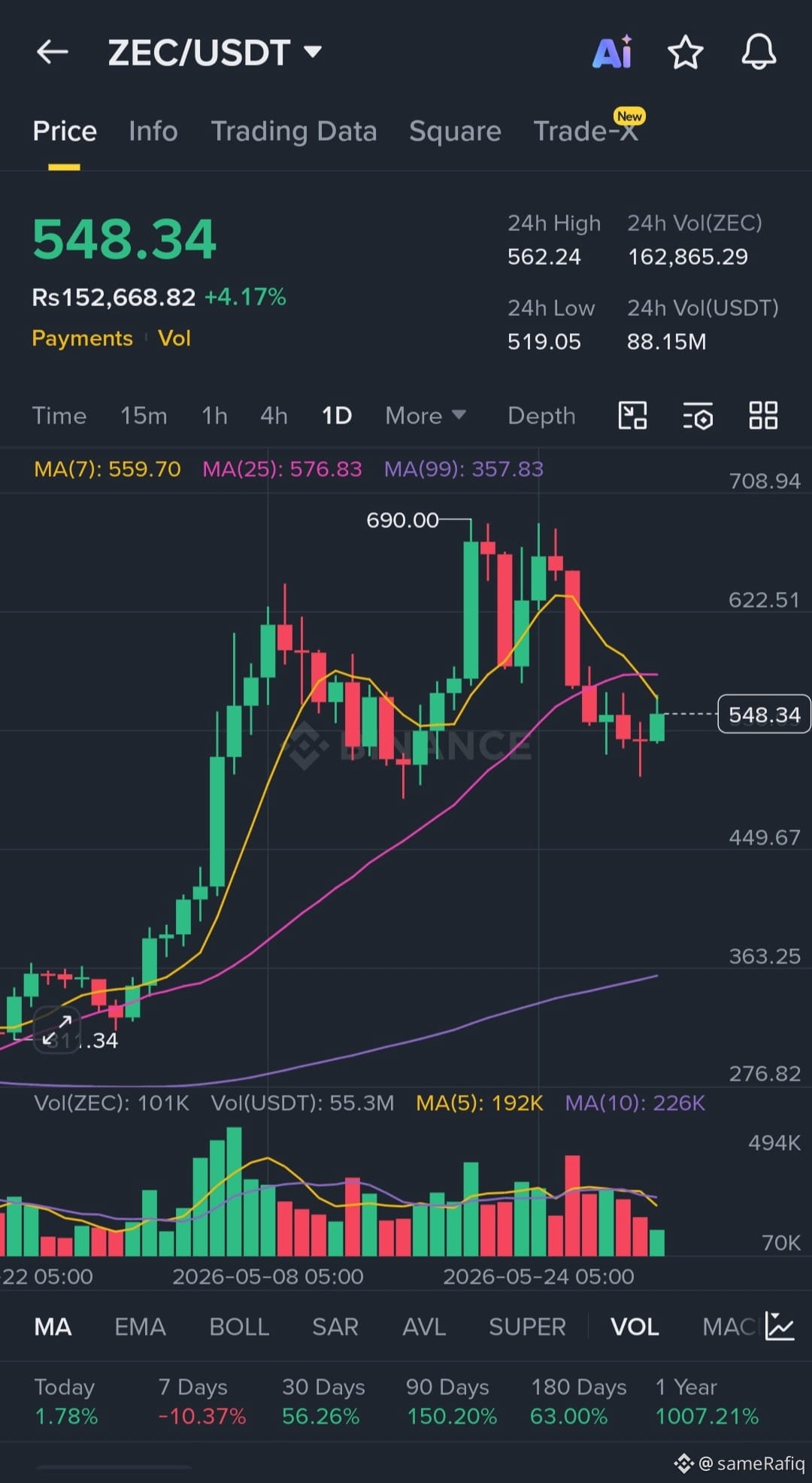Screen dimensions: 812x1483
Task: Tap the 24h Vol(USDT) value 88.15M
Action: pos(667,342)
